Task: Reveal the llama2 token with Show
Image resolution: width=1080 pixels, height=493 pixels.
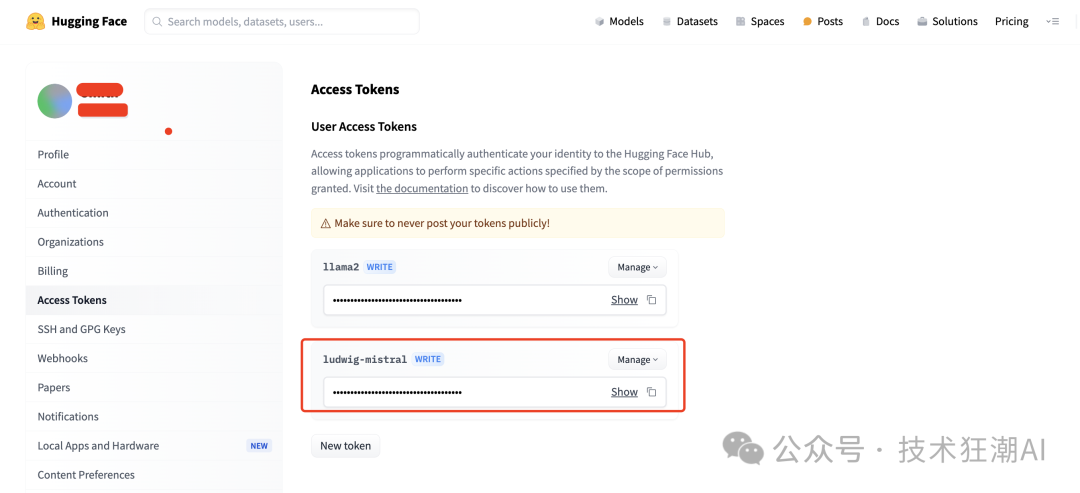Action: pyautogui.click(x=624, y=300)
